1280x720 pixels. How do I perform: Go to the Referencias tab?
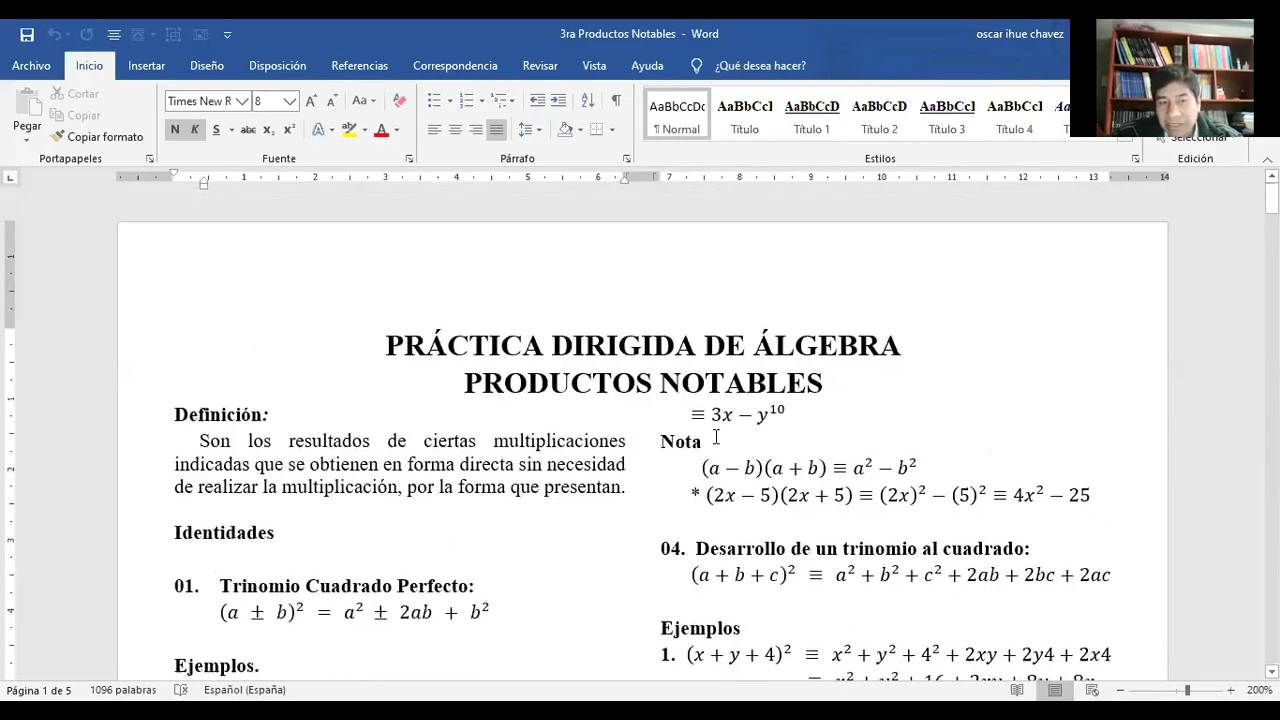[x=359, y=66]
